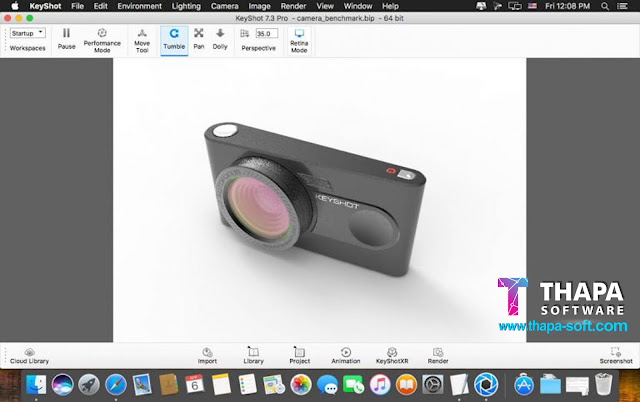Open Calendar from the Dock
This screenshot has height=402, width=640.
tap(195, 384)
